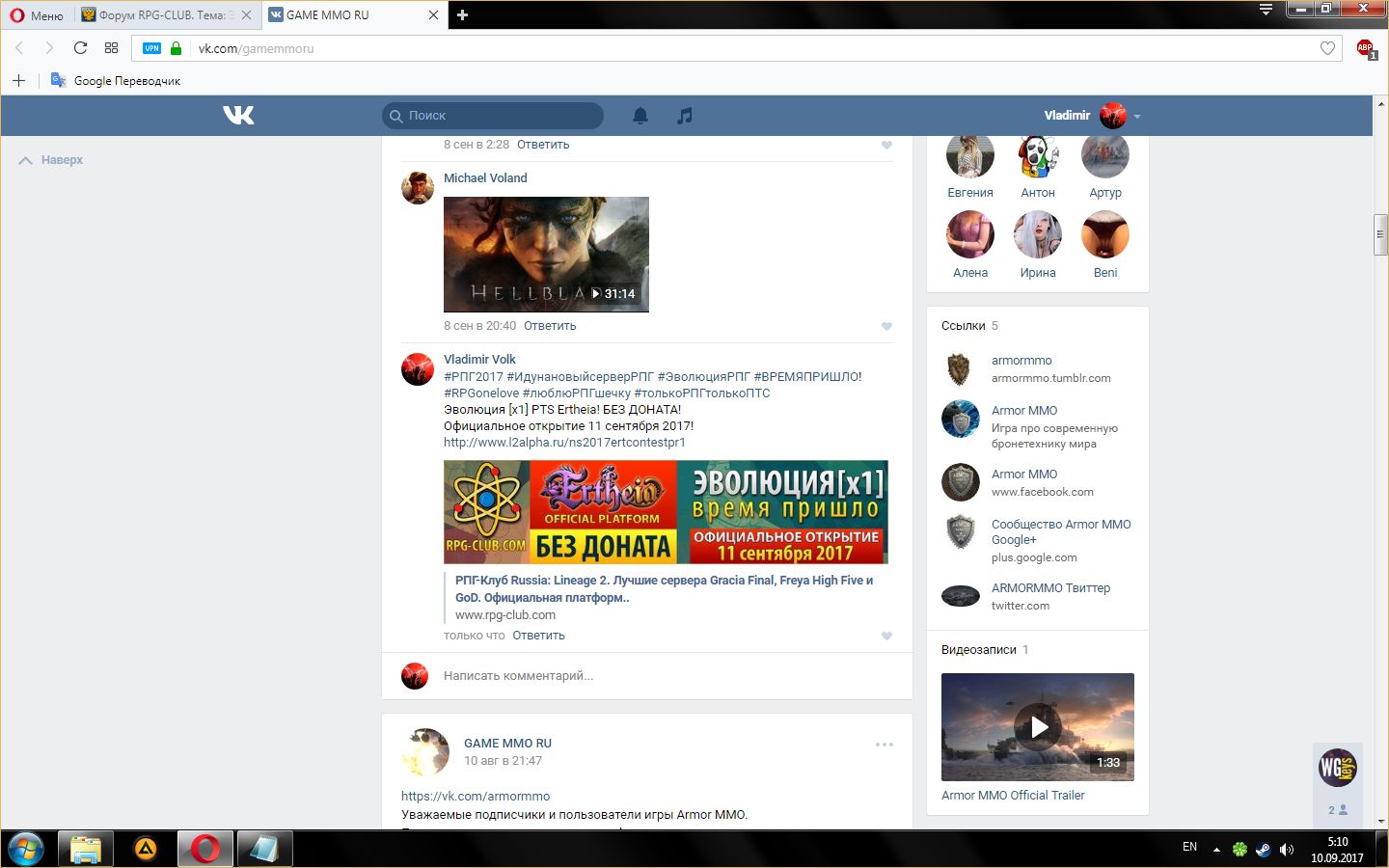This screenshot has width=1389, height=868.
Task: Switch to the Форум RPG-CLUB tab
Action: [x=166, y=14]
